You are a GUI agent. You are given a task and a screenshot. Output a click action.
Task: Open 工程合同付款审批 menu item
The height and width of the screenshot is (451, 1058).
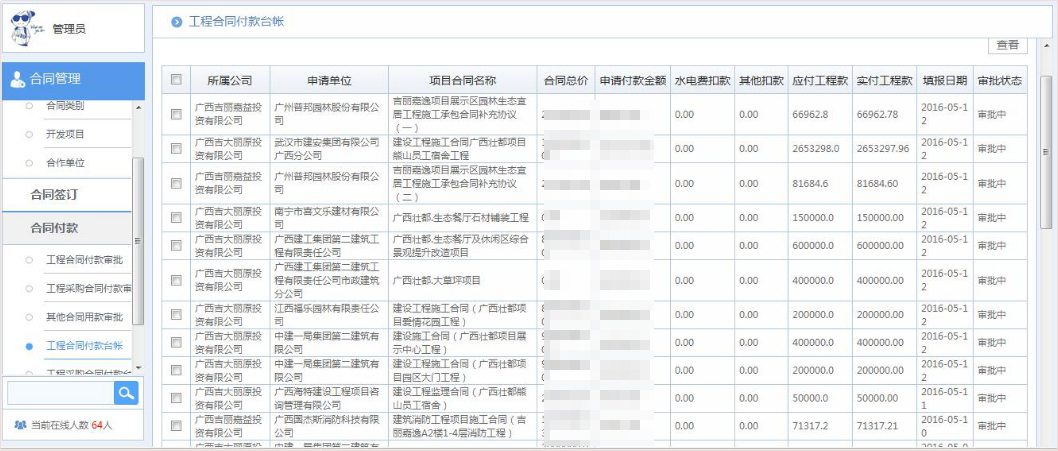pos(84,260)
